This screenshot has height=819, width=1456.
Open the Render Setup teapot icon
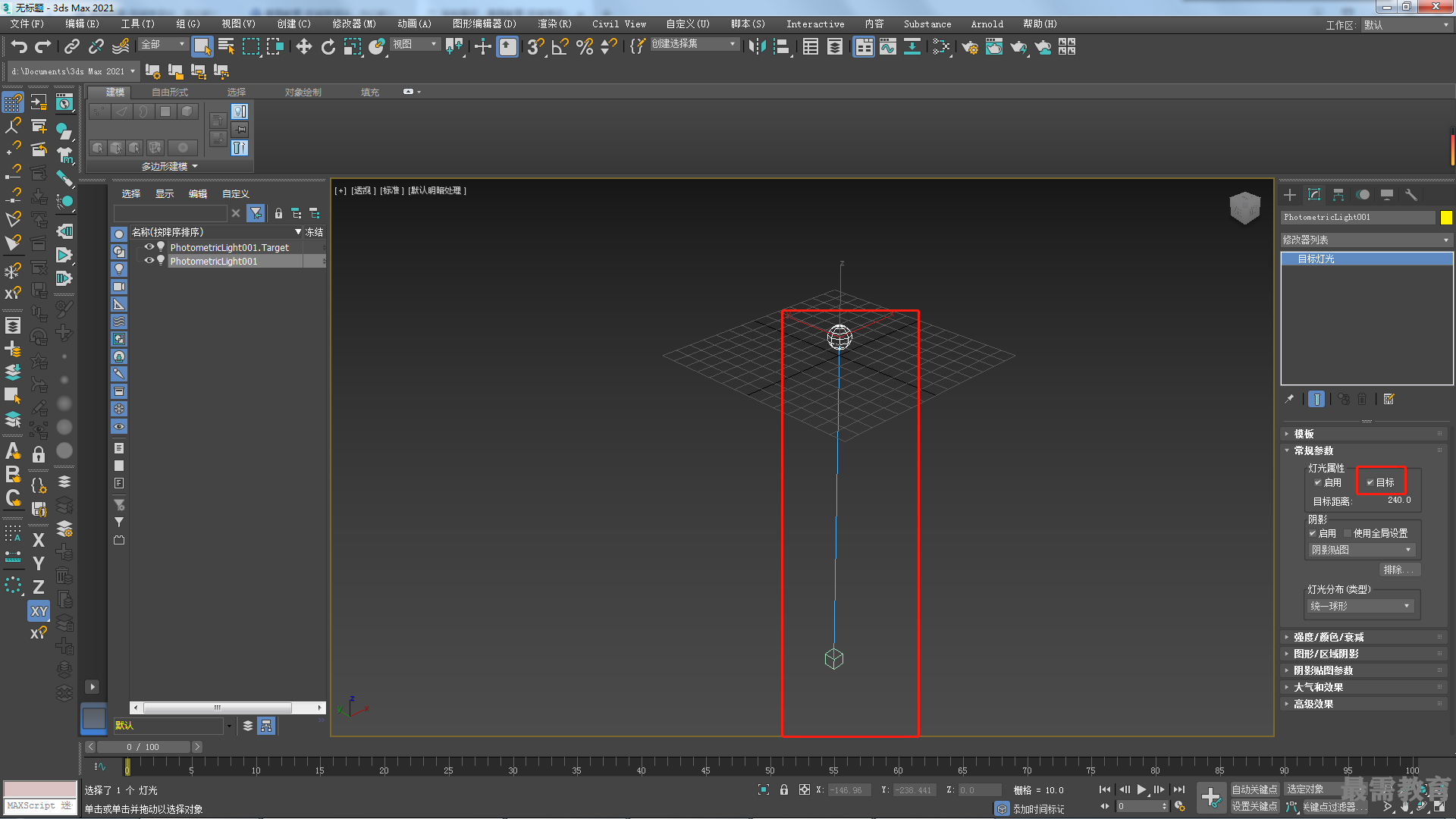pyautogui.click(x=970, y=47)
